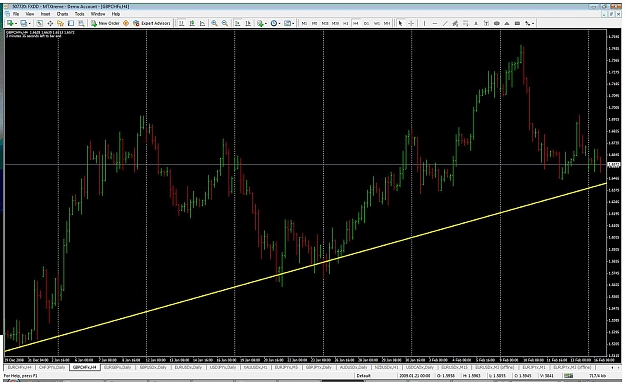
Task: Toggle the Market Watch window icon
Action: click(39, 23)
